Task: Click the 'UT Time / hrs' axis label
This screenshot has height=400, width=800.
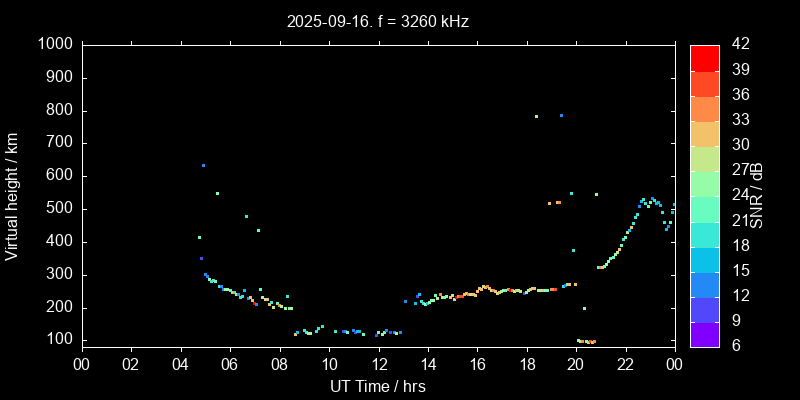Action: click(x=377, y=385)
